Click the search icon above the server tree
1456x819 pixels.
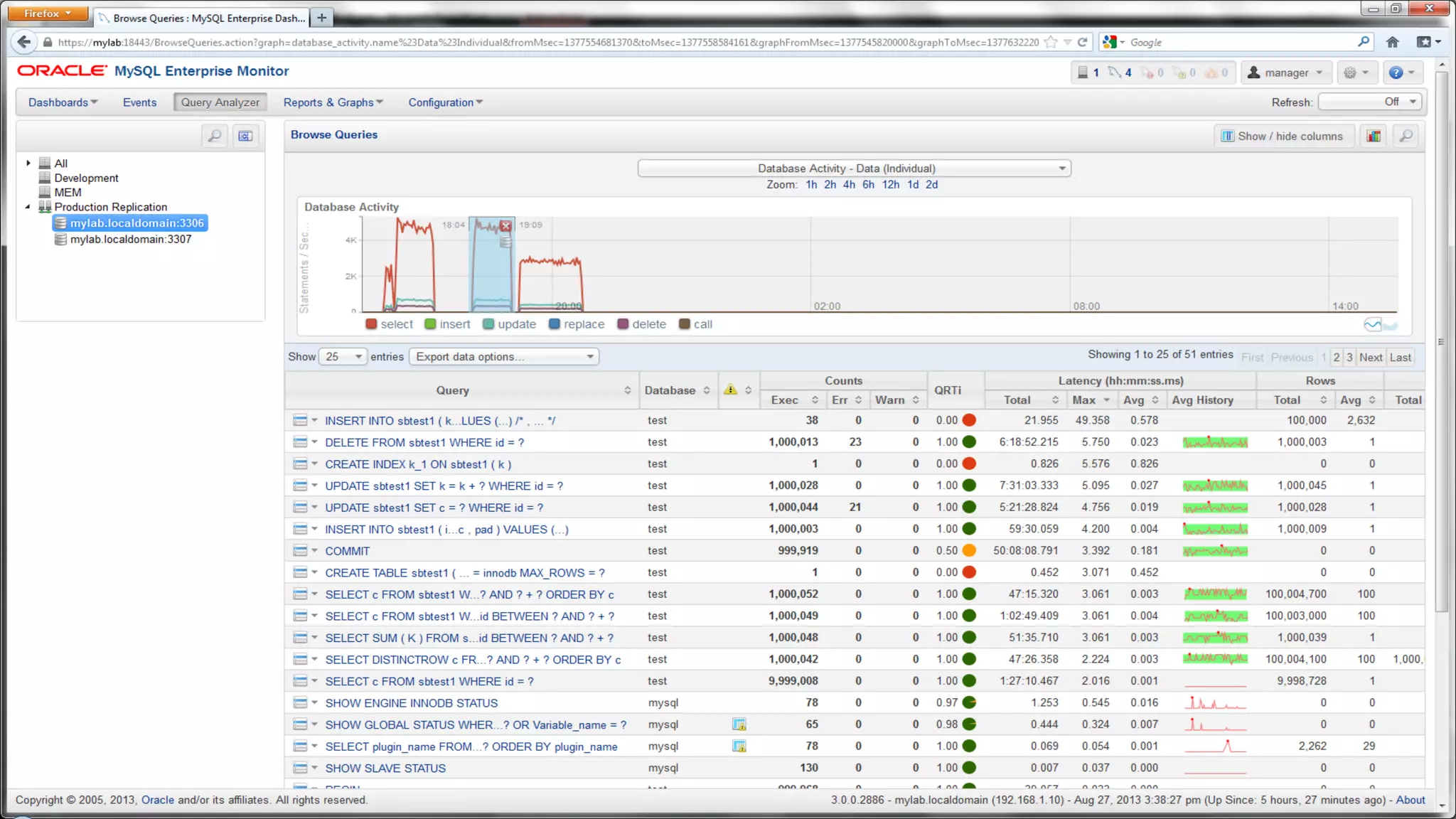[215, 136]
